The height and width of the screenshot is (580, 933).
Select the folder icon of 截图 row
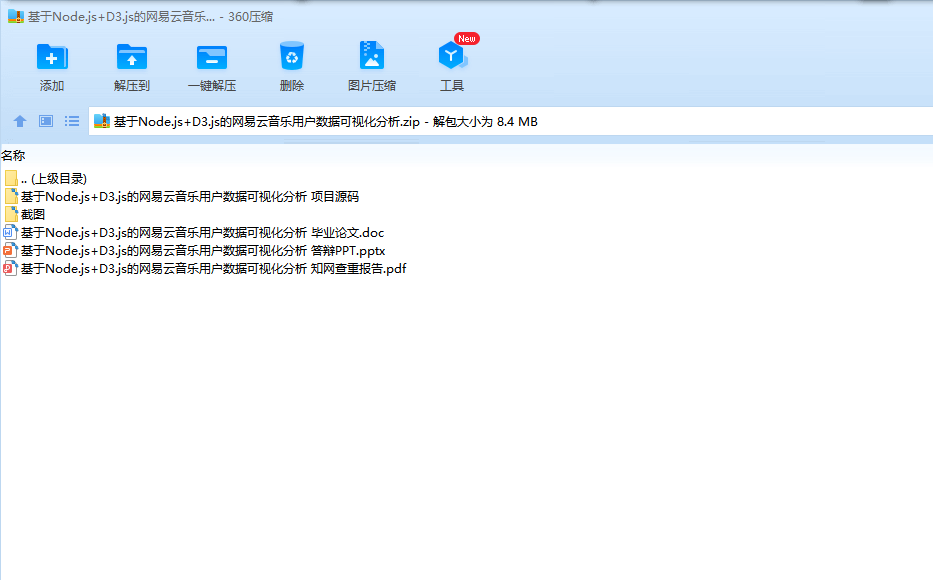[x=11, y=214]
